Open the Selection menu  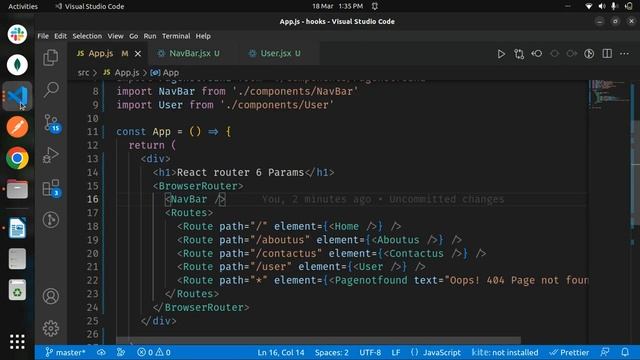click(x=87, y=36)
